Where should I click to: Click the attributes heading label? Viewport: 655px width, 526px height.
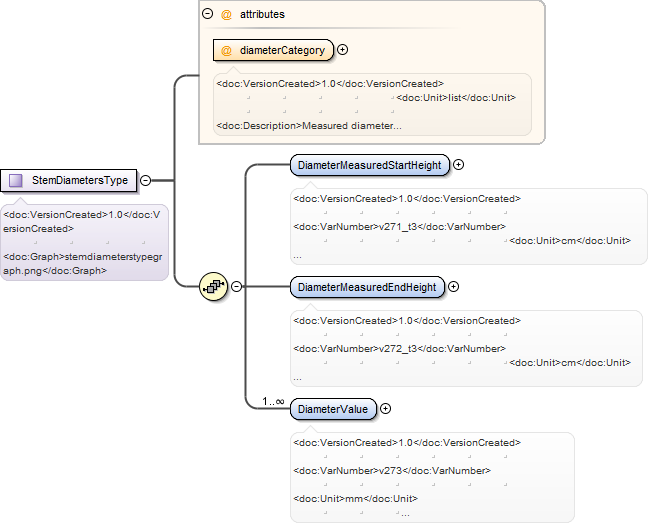262,14
